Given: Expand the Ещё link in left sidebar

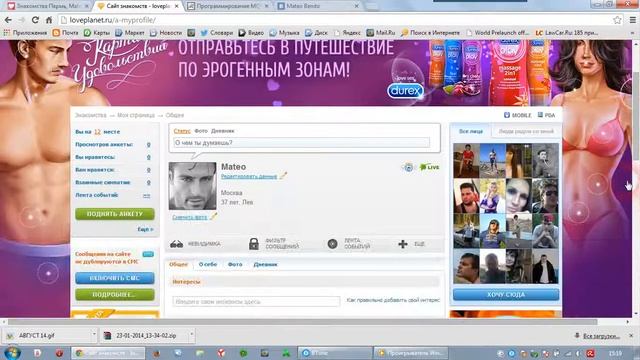Looking at the screenshot, I should pos(145,229).
